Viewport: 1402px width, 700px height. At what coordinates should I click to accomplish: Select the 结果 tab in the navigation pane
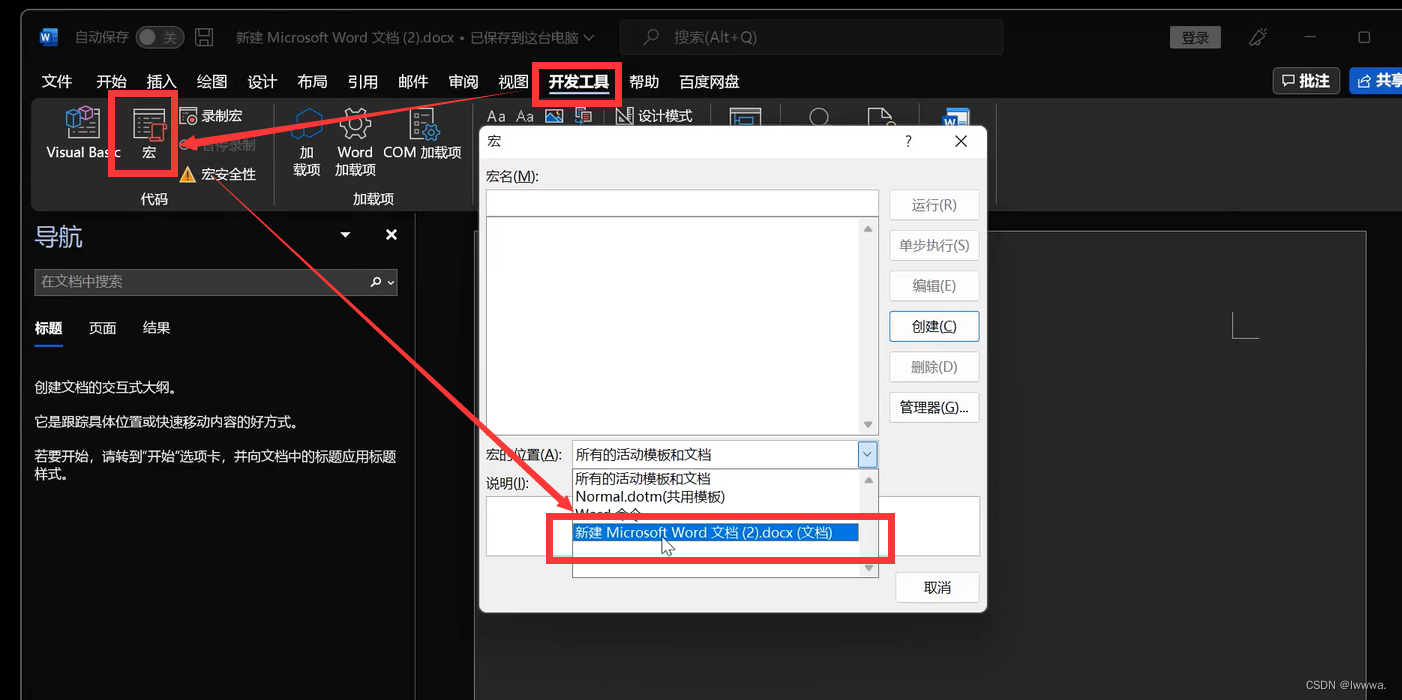(x=157, y=328)
